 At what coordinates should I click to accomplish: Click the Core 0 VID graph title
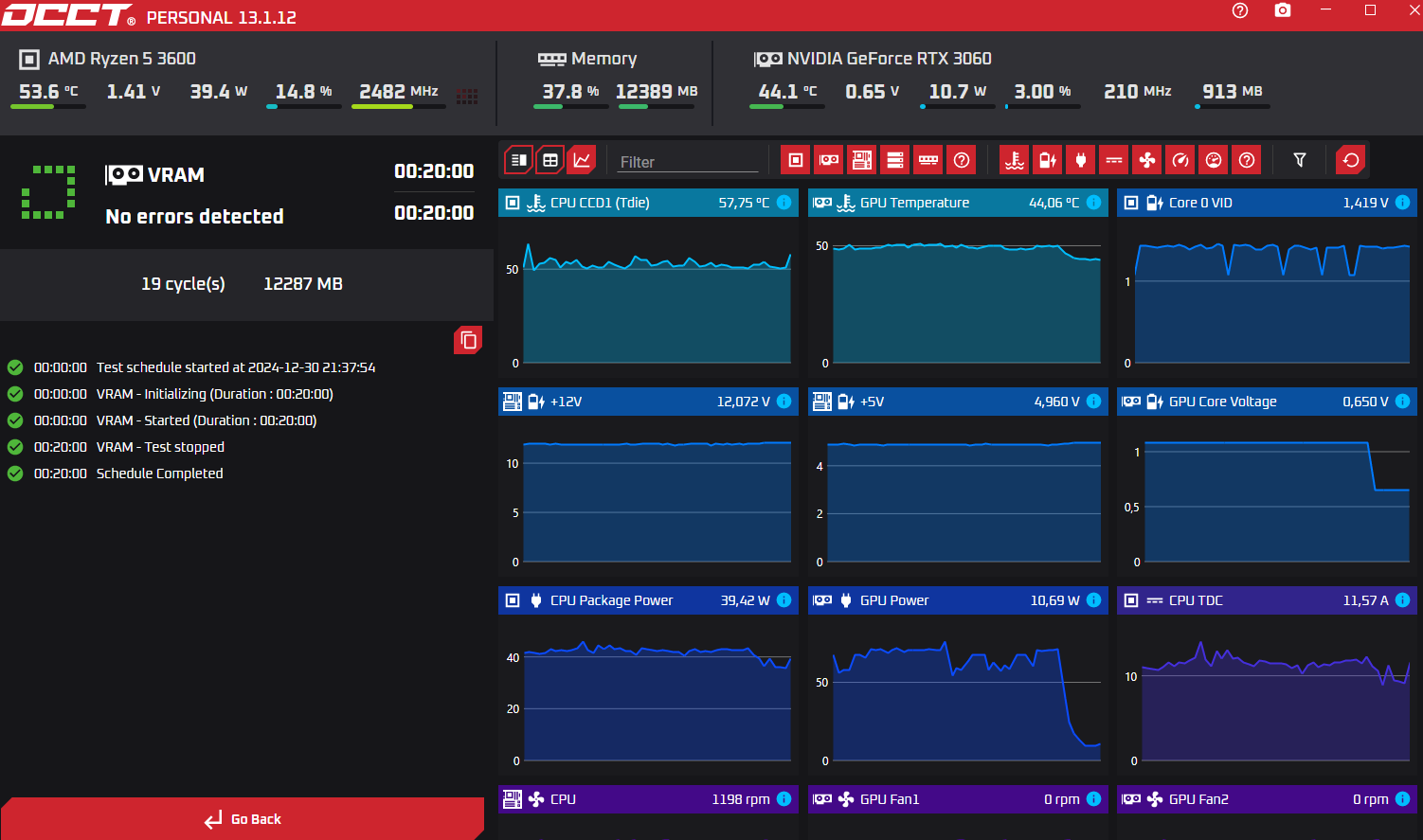pyautogui.click(x=1200, y=203)
